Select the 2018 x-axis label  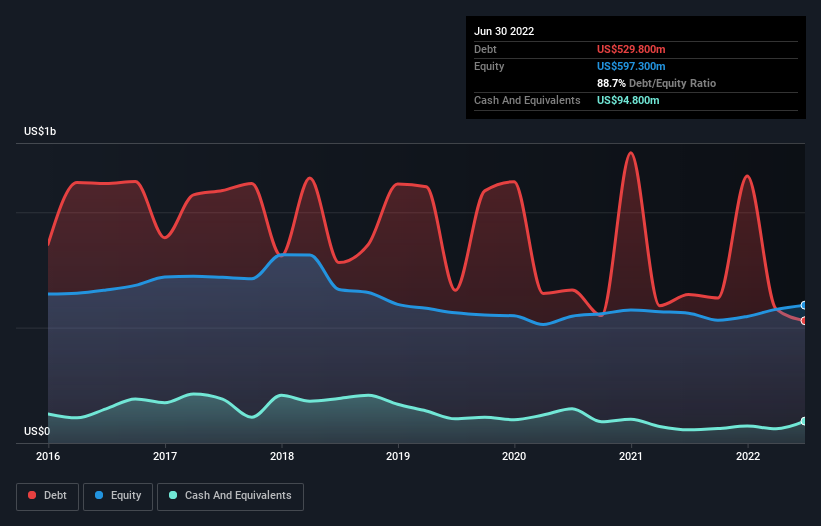click(x=282, y=456)
